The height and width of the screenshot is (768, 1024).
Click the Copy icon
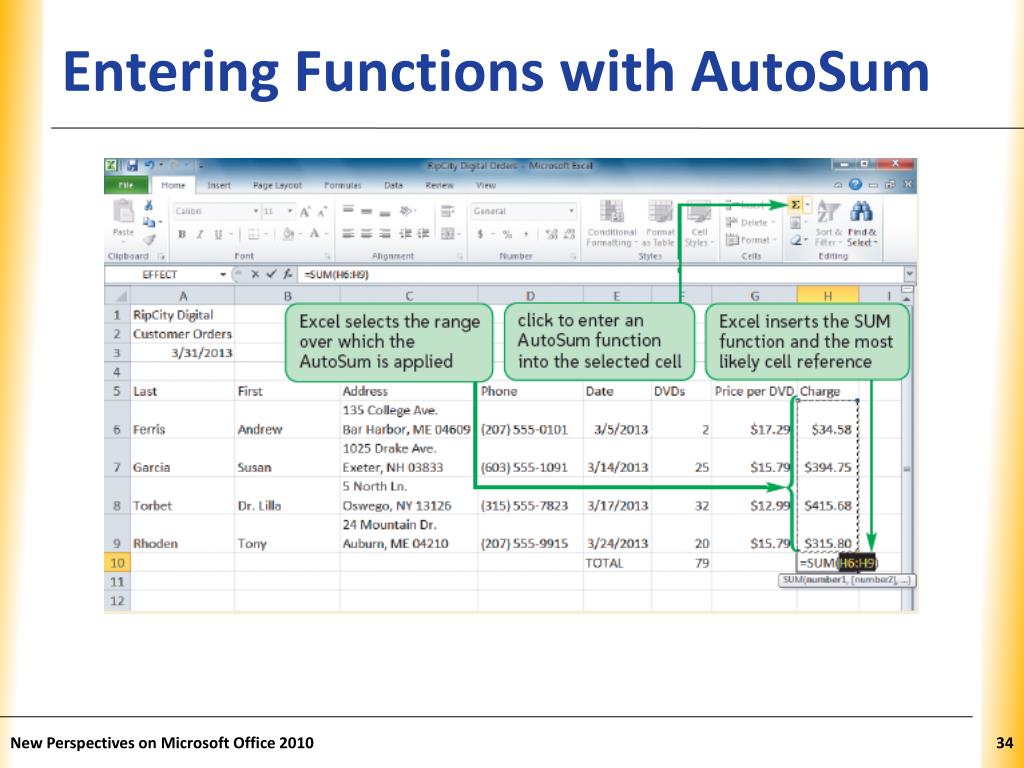(x=149, y=223)
